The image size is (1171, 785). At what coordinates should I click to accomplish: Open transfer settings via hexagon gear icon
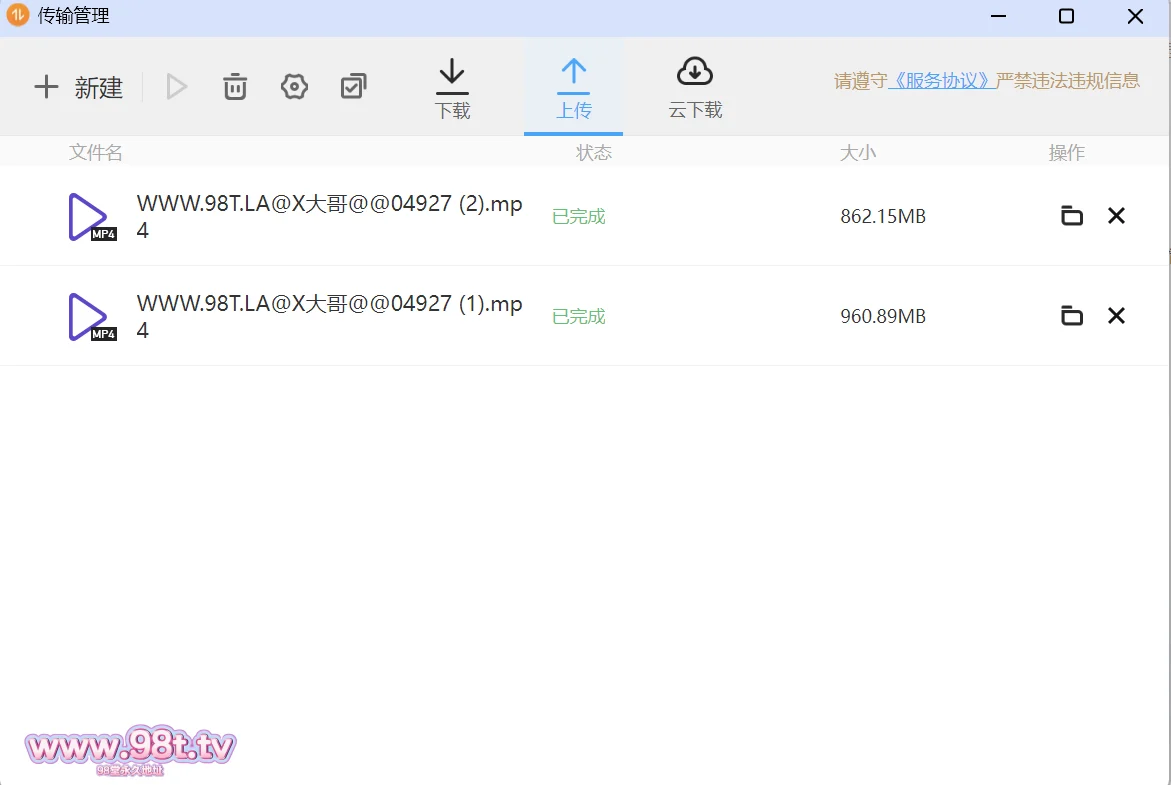click(294, 87)
